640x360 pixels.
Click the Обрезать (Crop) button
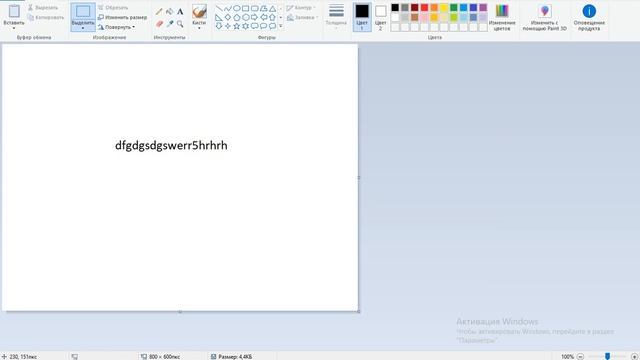[x=113, y=8]
